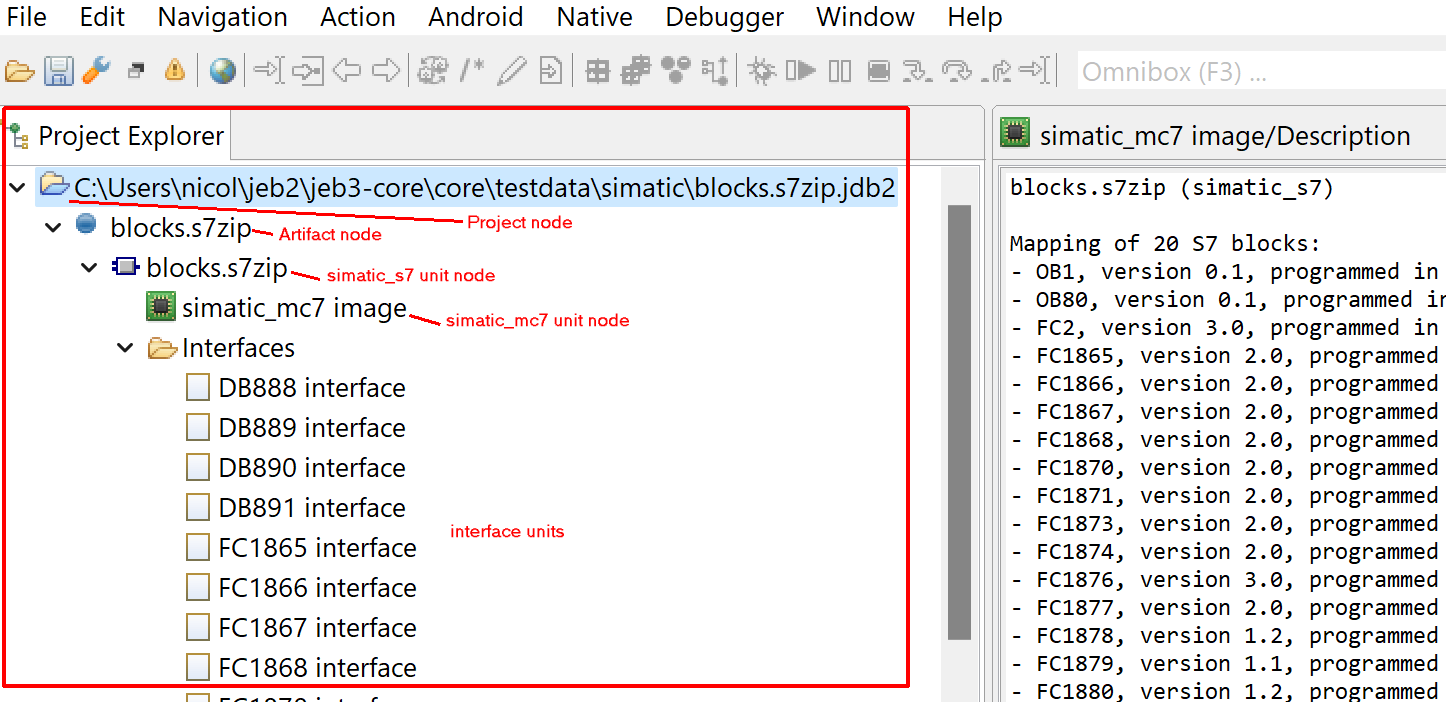1446x702 pixels.
Task: Click the stacked blocks toolbar icon
Action: [637, 71]
